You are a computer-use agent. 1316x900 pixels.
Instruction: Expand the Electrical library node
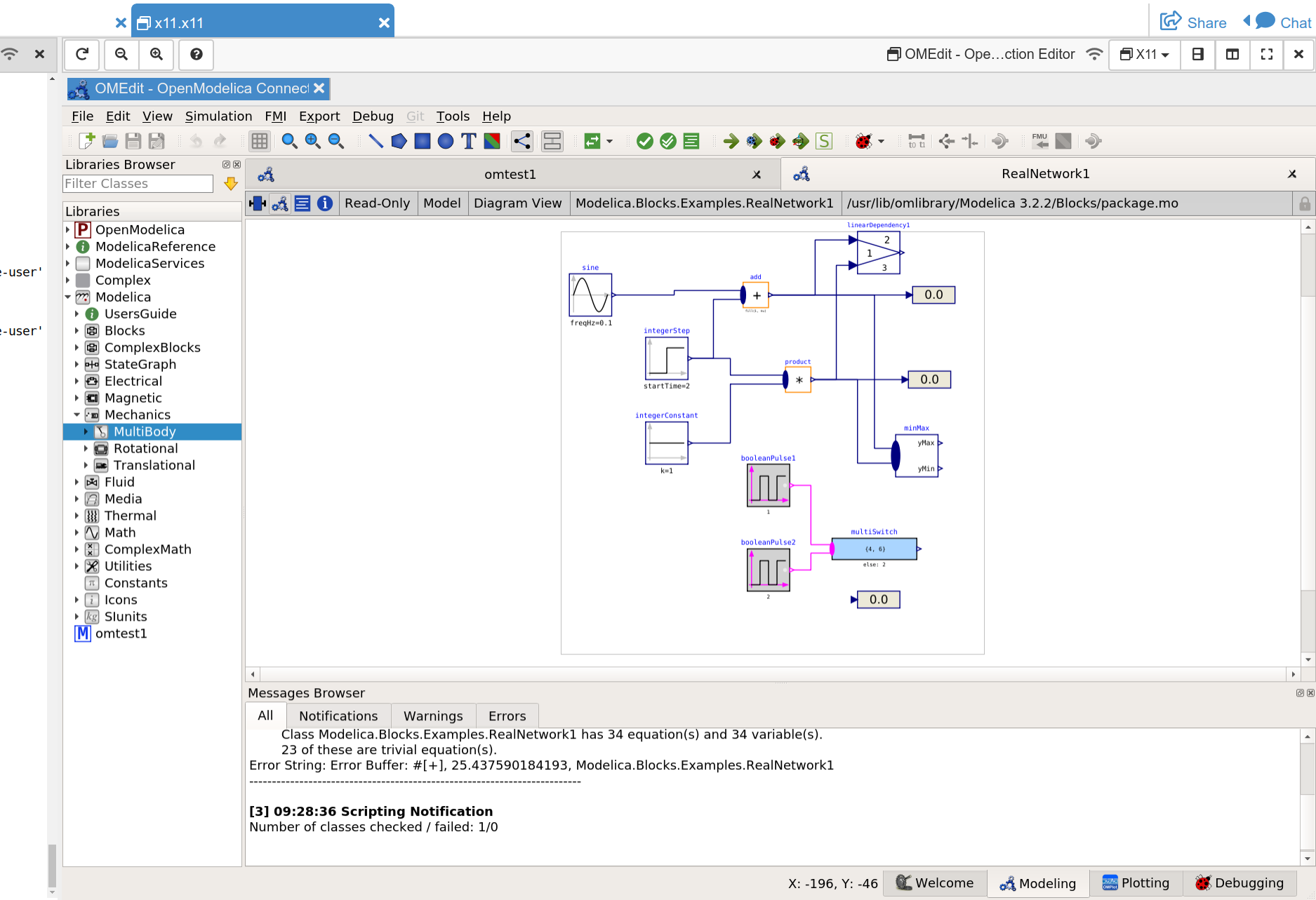point(77,381)
